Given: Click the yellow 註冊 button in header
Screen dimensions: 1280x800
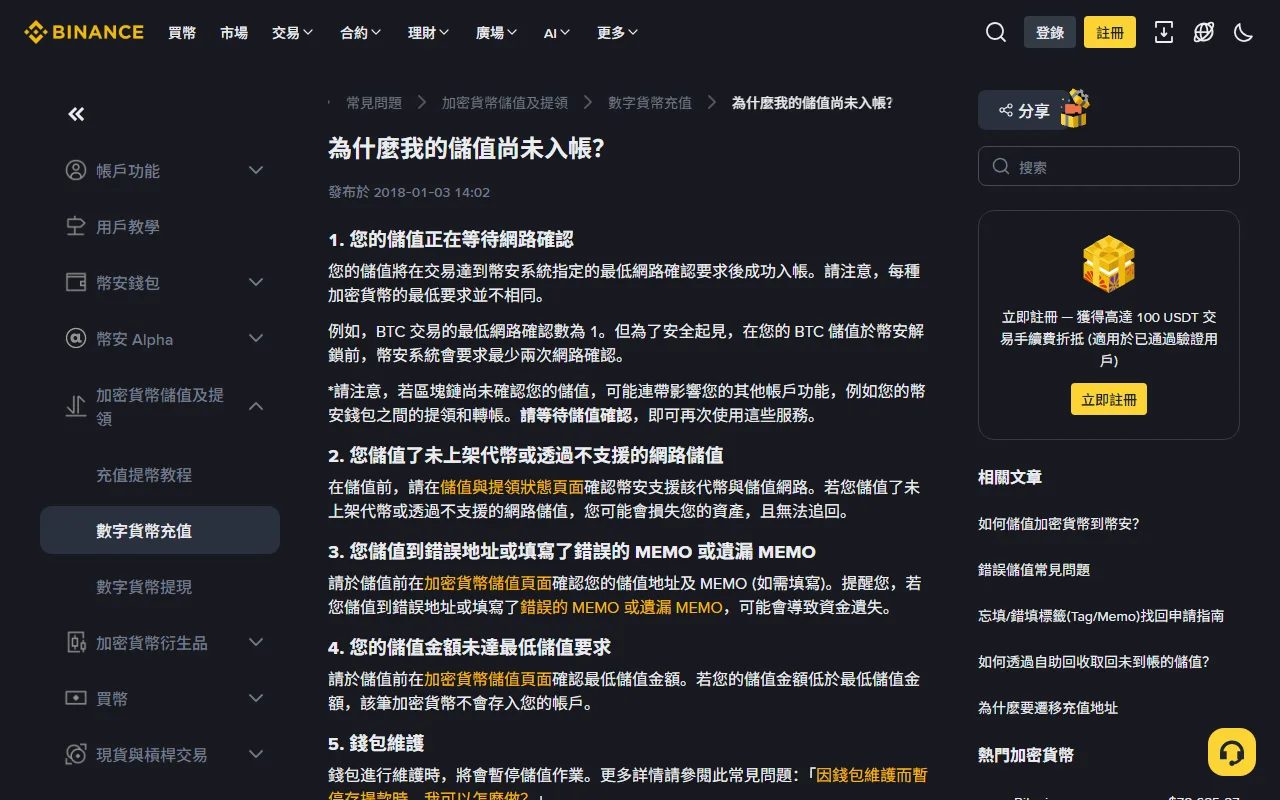Looking at the screenshot, I should 1110,32.
